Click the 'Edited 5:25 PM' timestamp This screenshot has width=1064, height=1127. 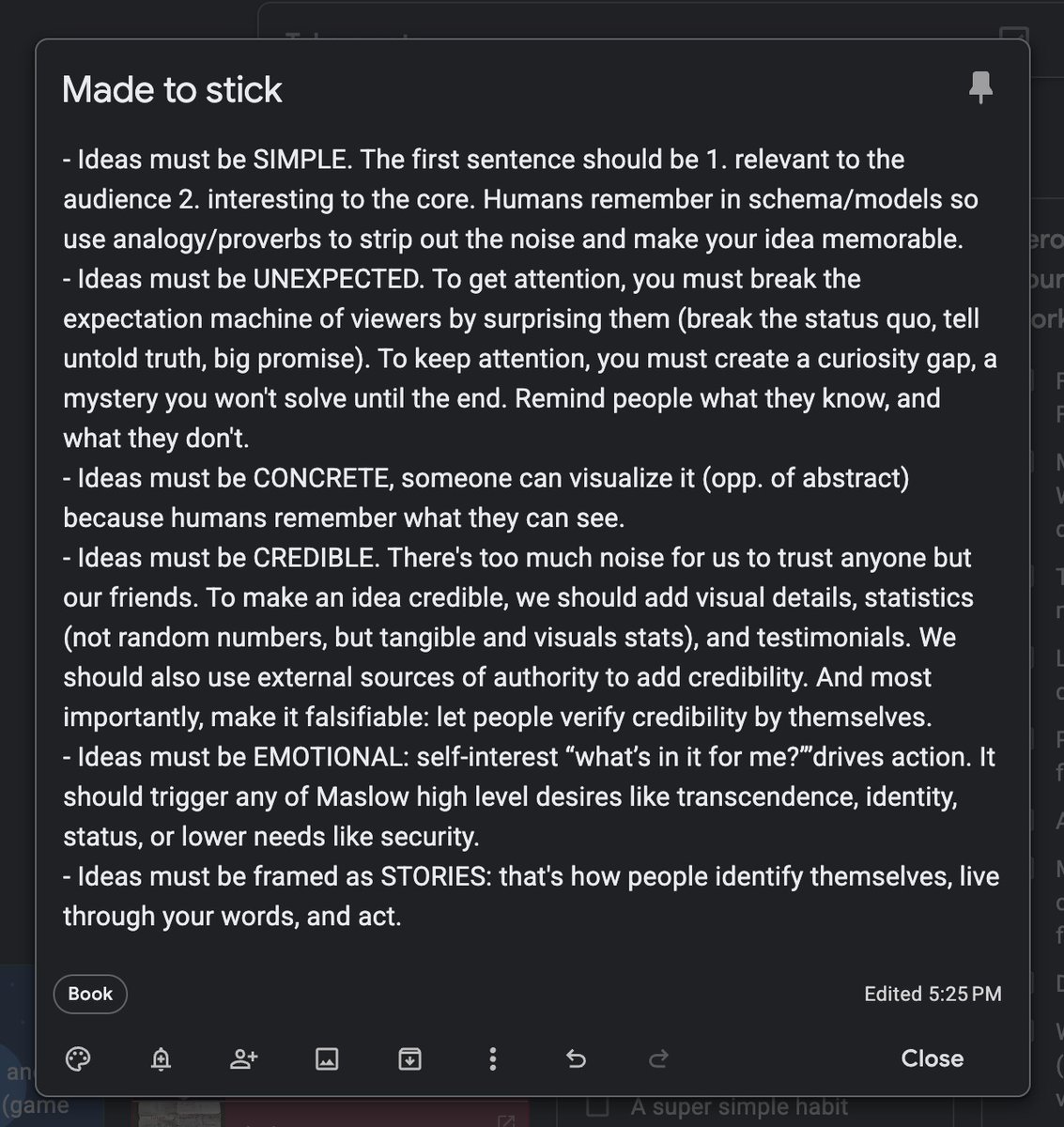coord(933,994)
